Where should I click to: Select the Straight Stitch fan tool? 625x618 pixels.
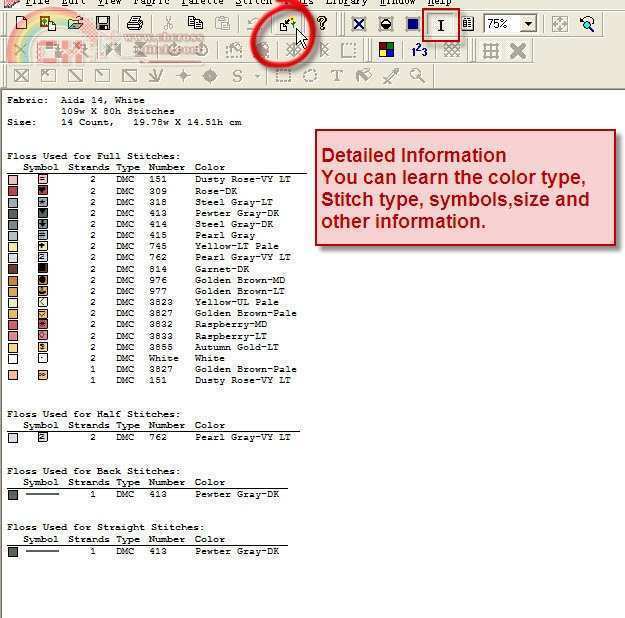pyautogui.click(x=156, y=75)
